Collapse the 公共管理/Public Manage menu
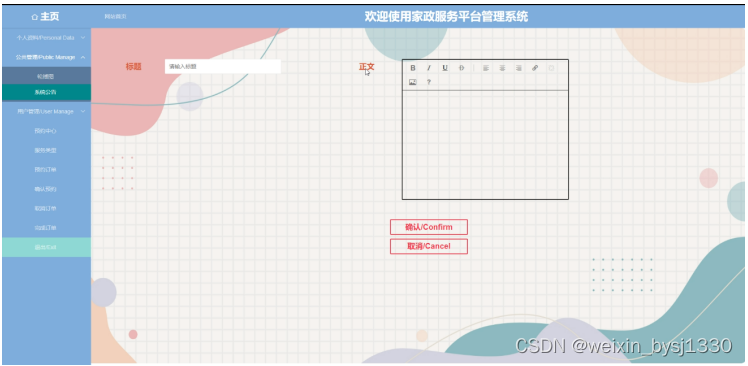748x366 pixels. (x=46, y=57)
